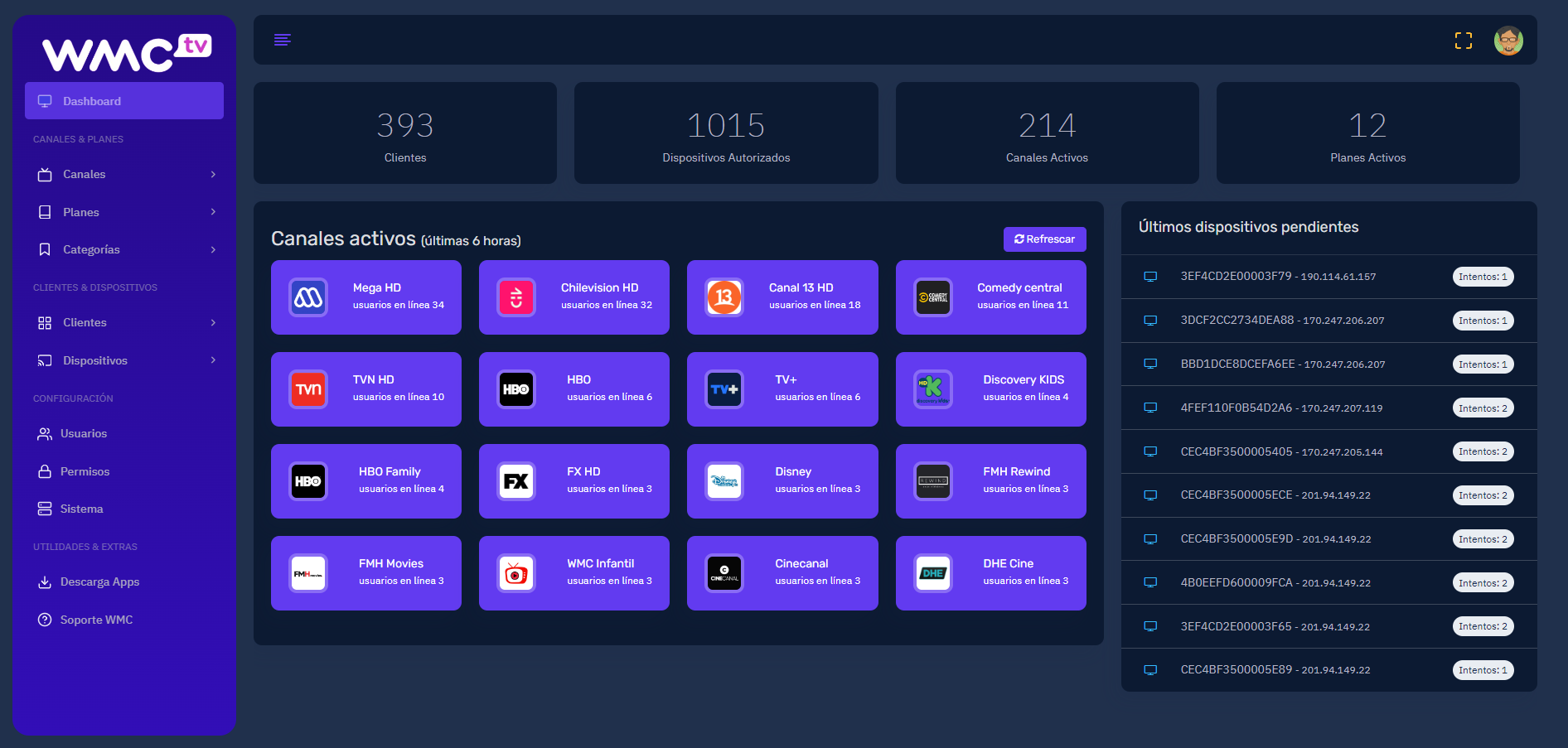The image size is (1568, 748).
Task: Click the Canal 13 HD logo icon
Action: coord(724,297)
